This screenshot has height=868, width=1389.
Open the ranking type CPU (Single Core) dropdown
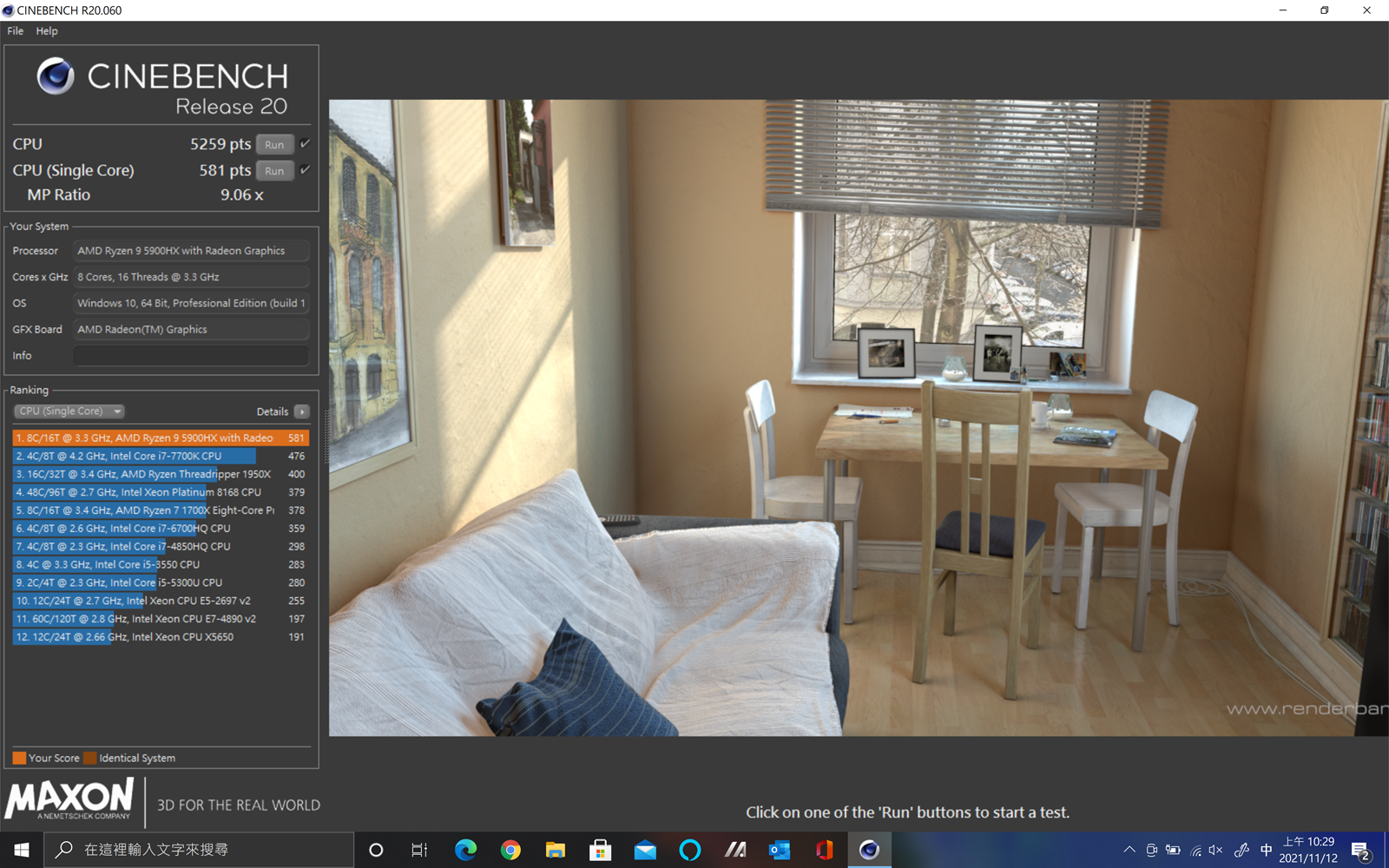pos(69,411)
